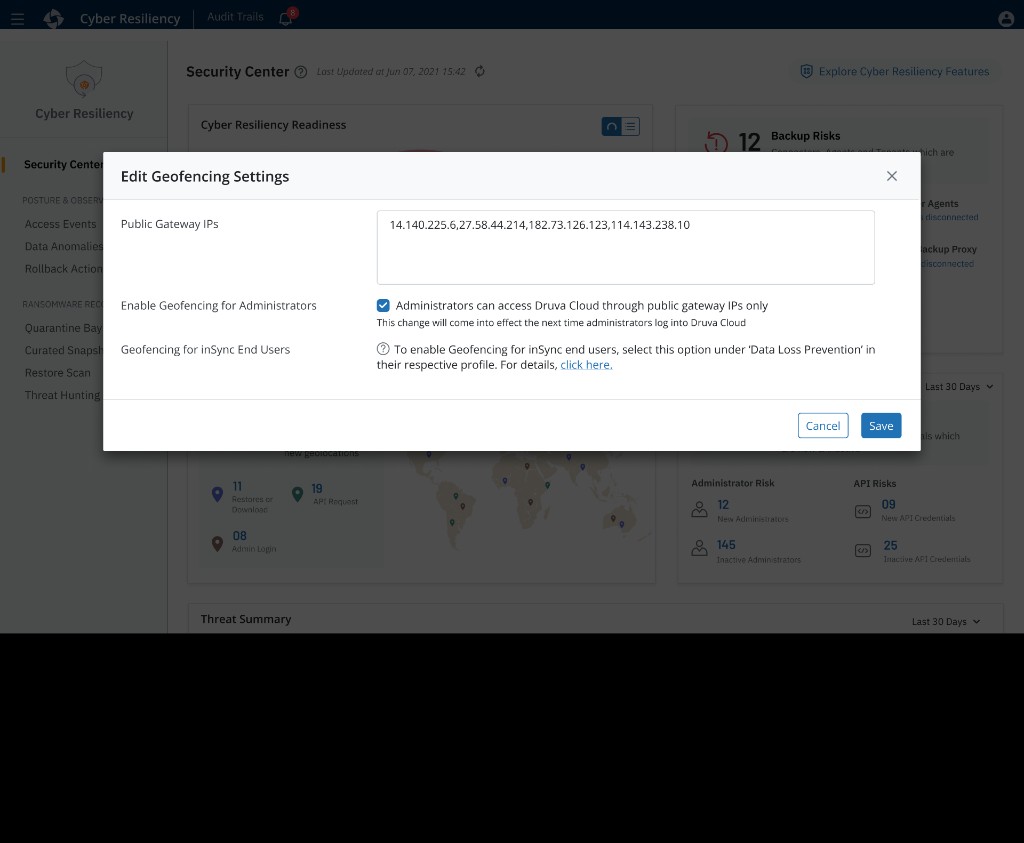Click the Backup Risks clock icon

point(716,142)
